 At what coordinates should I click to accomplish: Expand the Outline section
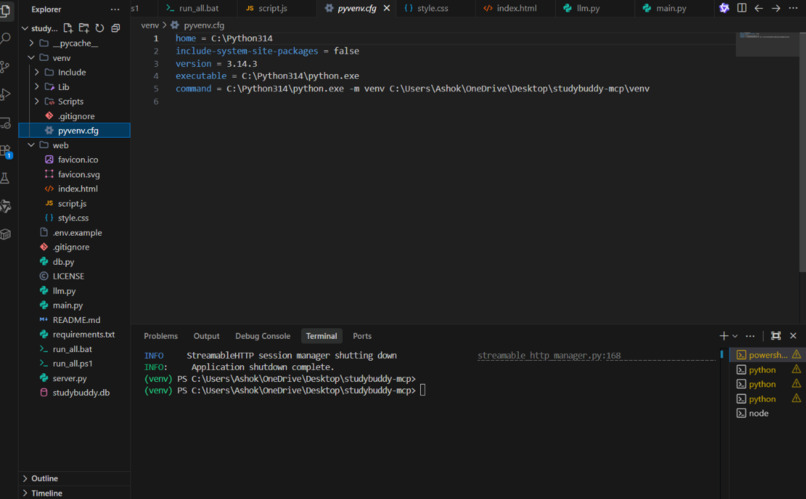(74, 478)
